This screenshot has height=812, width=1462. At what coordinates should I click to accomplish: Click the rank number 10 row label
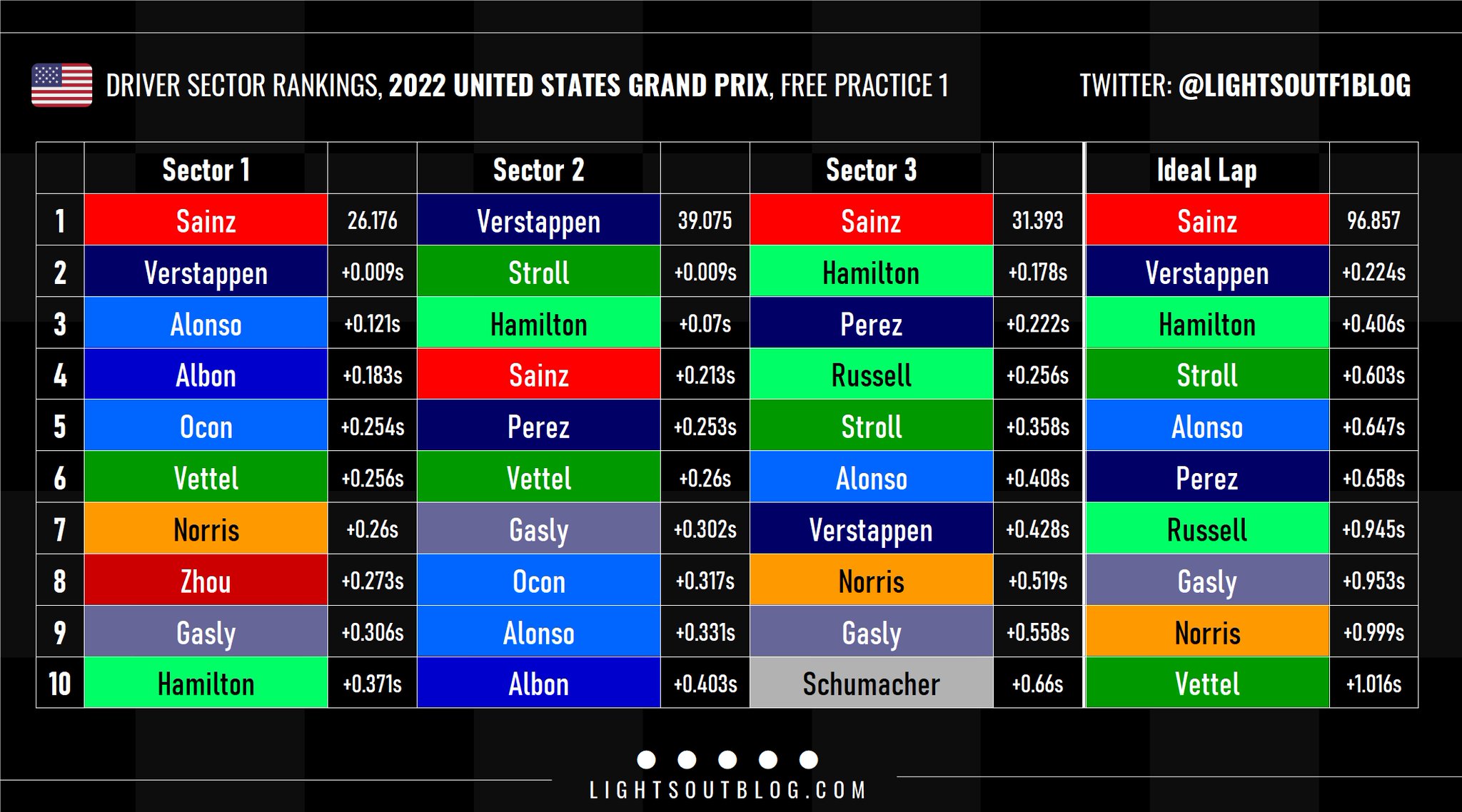(x=60, y=684)
